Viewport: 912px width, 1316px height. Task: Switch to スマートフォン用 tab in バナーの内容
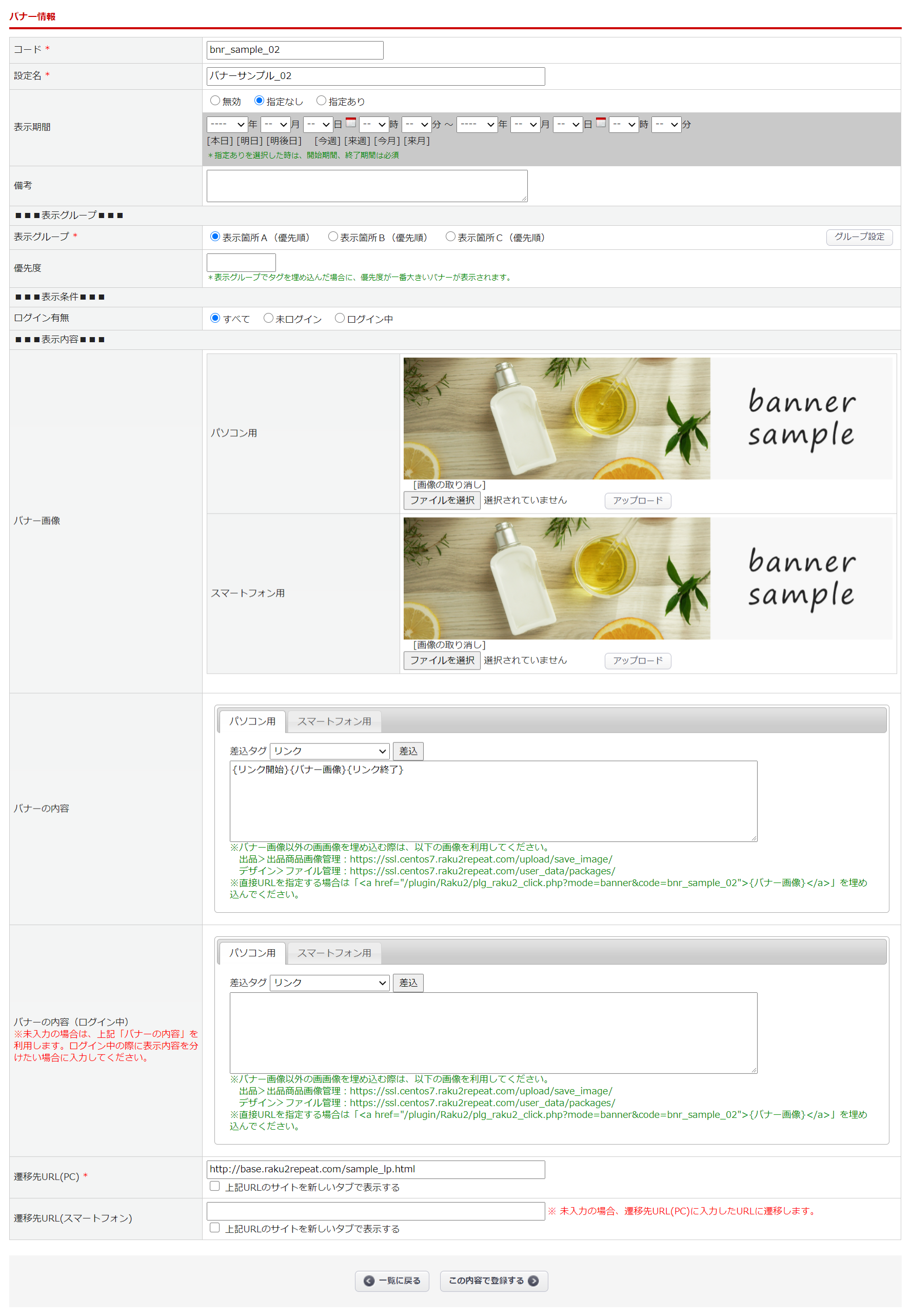[334, 721]
